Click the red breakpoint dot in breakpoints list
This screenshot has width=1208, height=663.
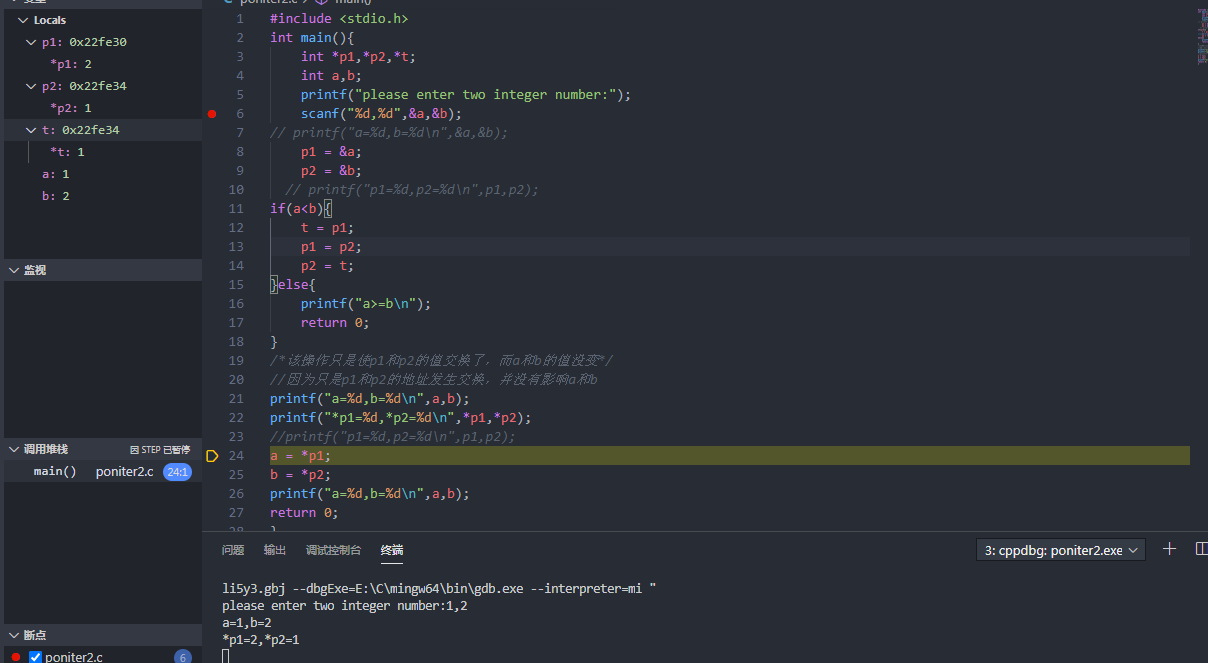pyautogui.click(x=16, y=657)
